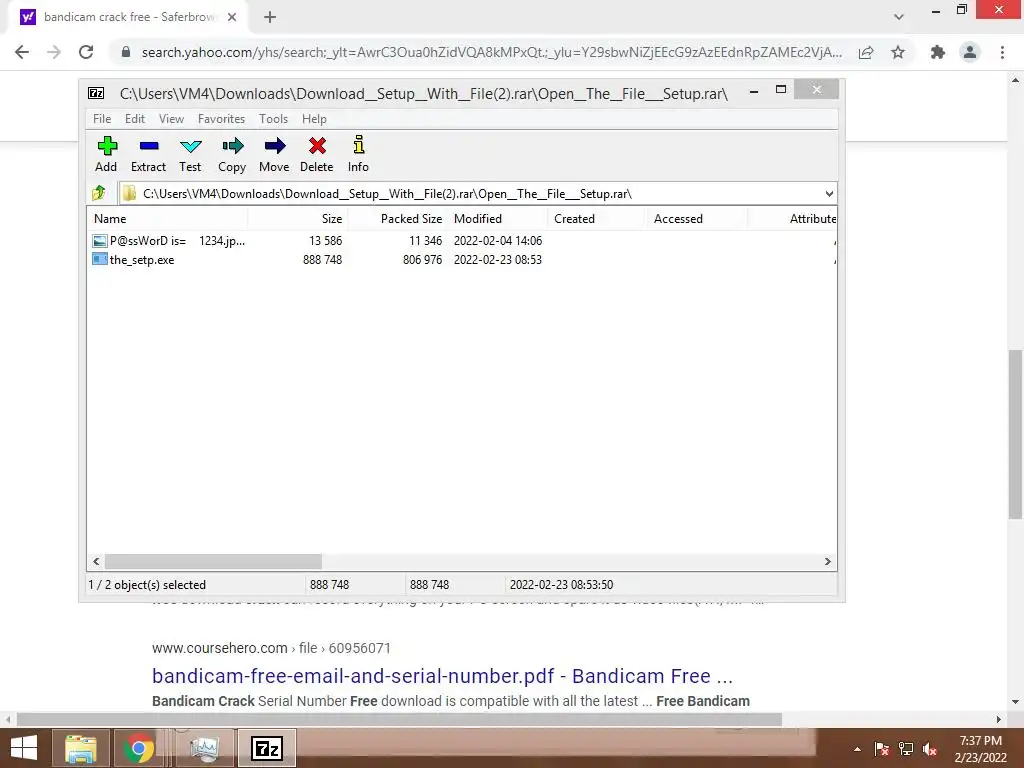Show hidden system tray icons
Image resolution: width=1024 pixels, height=768 pixels.
coord(857,749)
